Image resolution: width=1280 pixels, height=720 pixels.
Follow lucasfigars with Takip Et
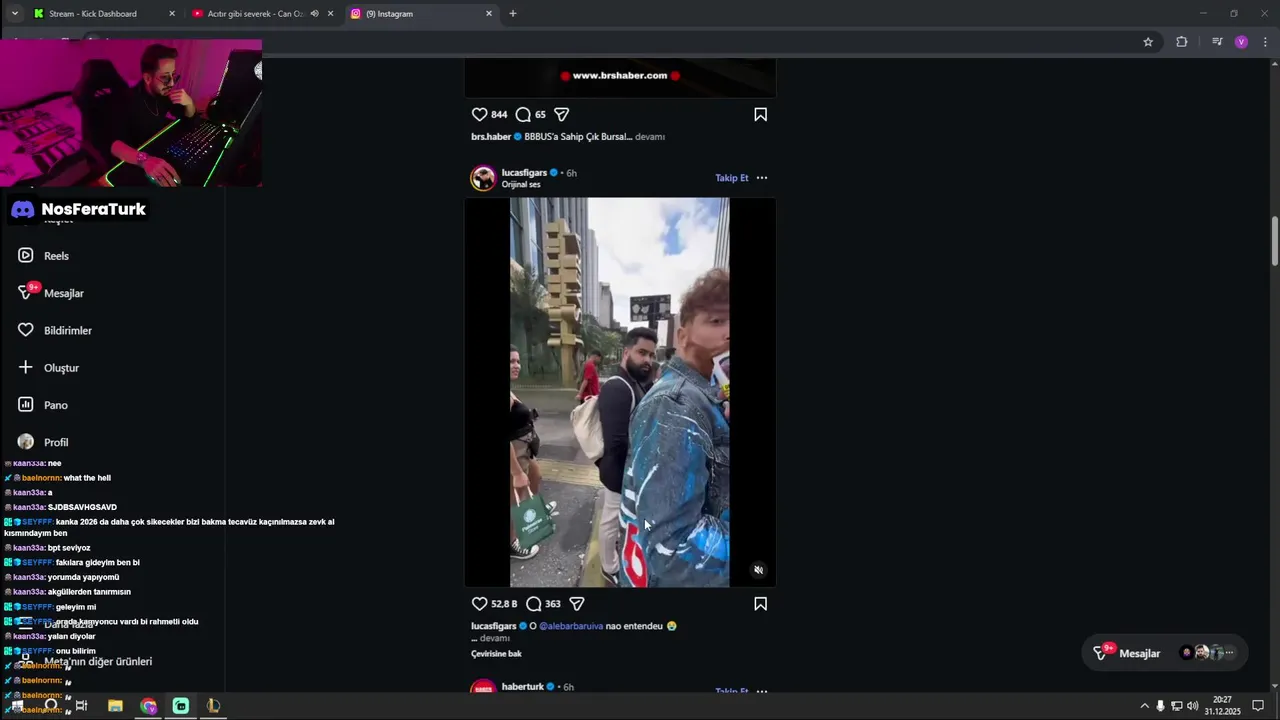click(x=731, y=178)
